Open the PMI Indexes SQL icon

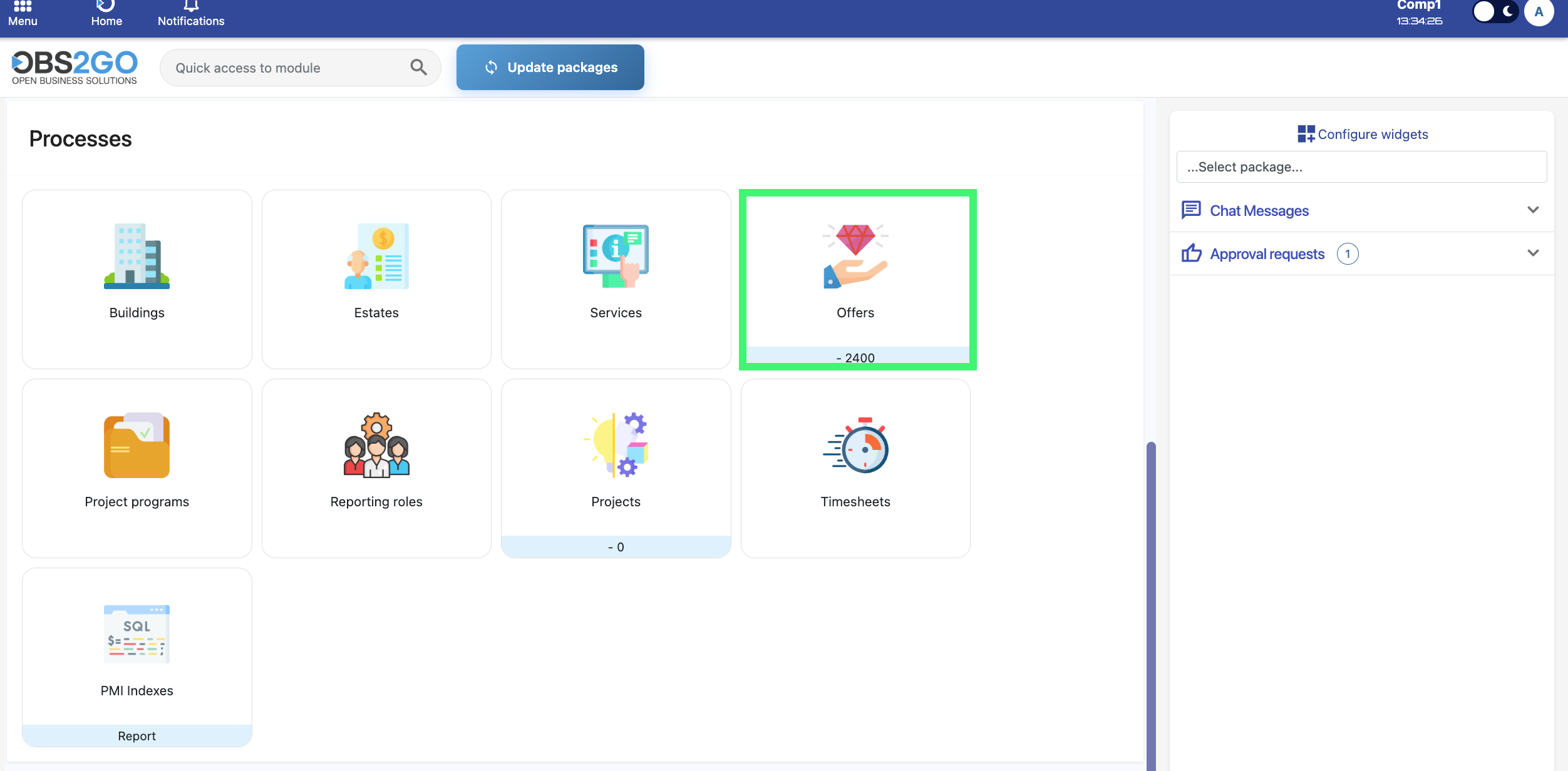[x=137, y=634]
